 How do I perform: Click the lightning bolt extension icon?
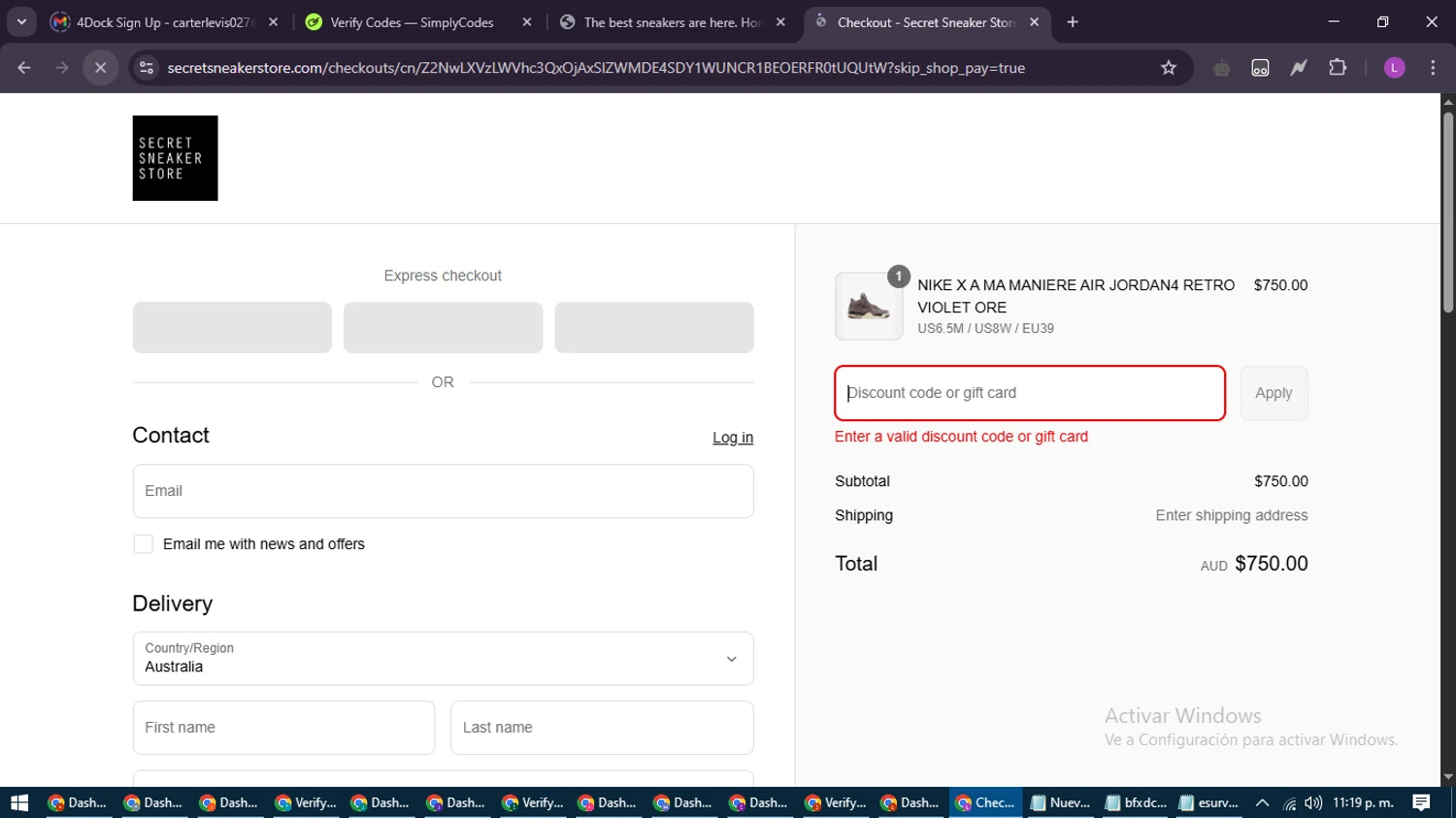(x=1299, y=68)
